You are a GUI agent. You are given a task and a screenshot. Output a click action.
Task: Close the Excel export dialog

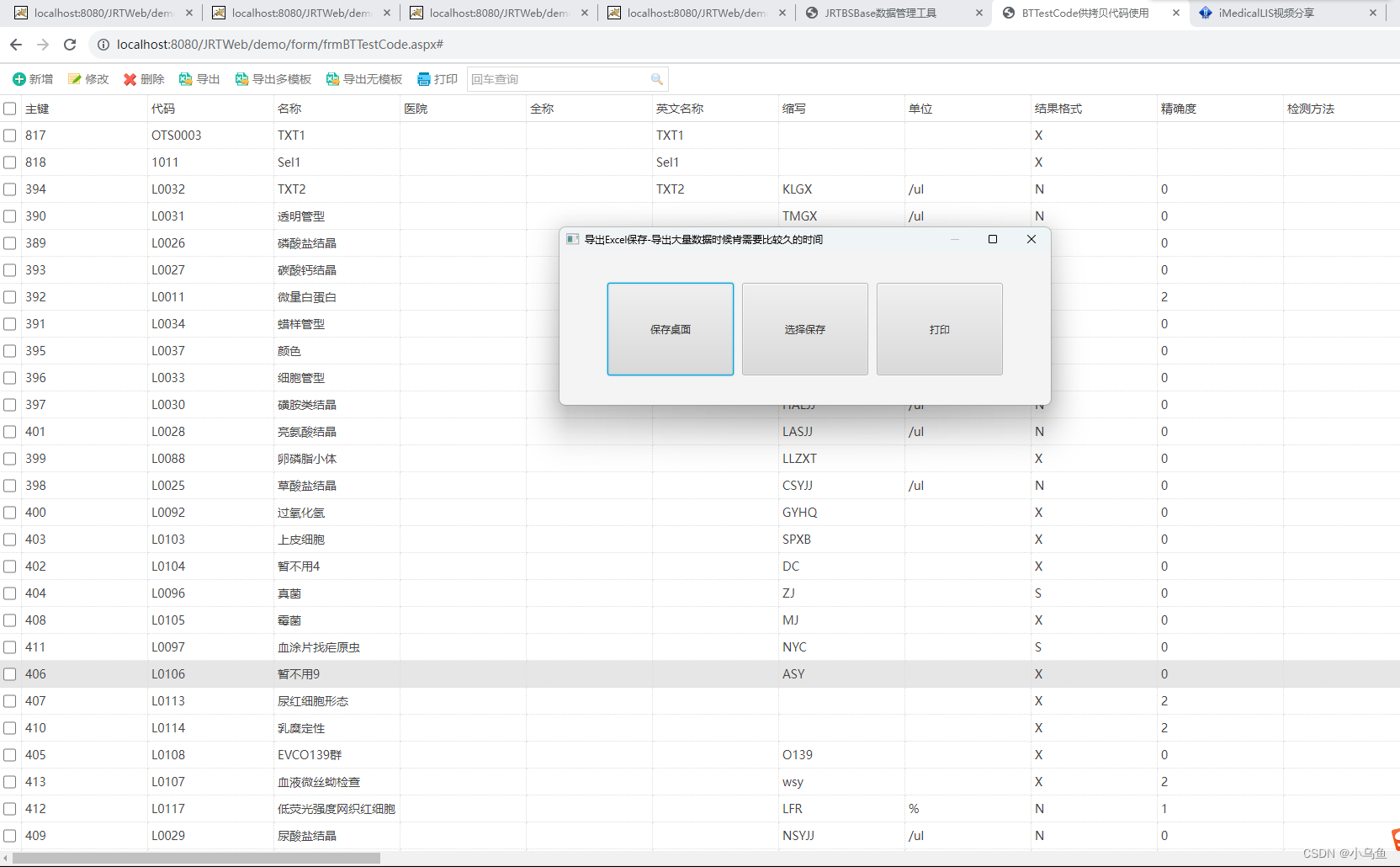coord(1031,239)
